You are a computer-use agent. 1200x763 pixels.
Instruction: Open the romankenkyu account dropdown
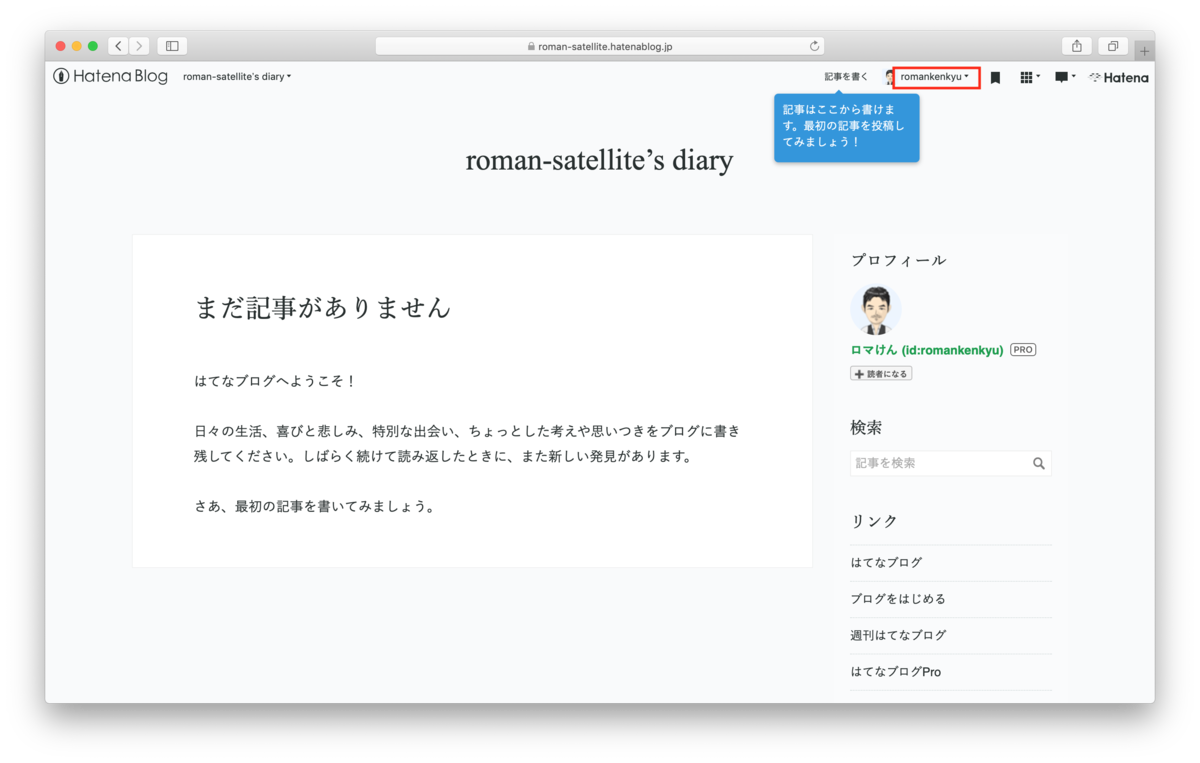935,77
